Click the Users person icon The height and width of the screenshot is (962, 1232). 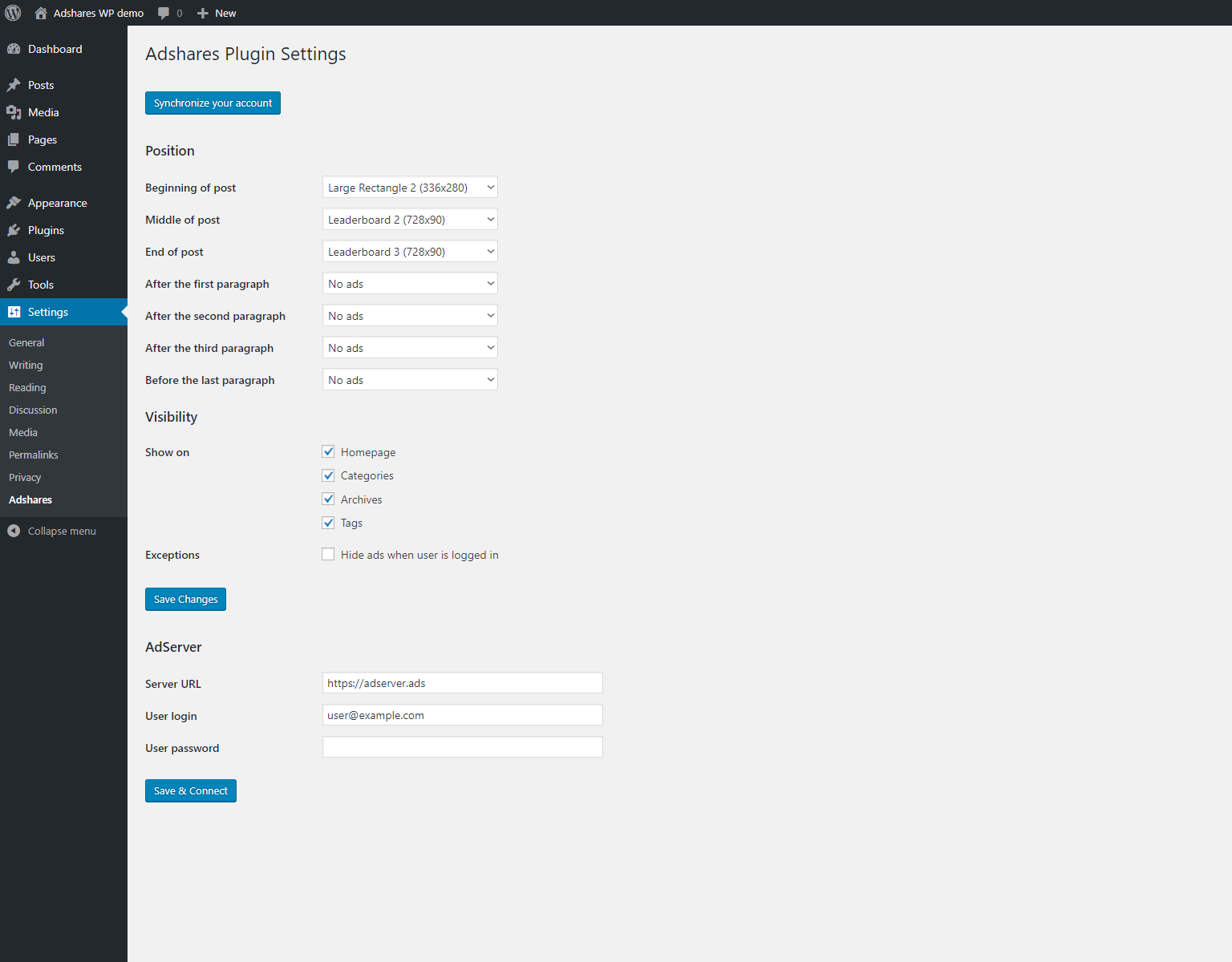click(14, 257)
